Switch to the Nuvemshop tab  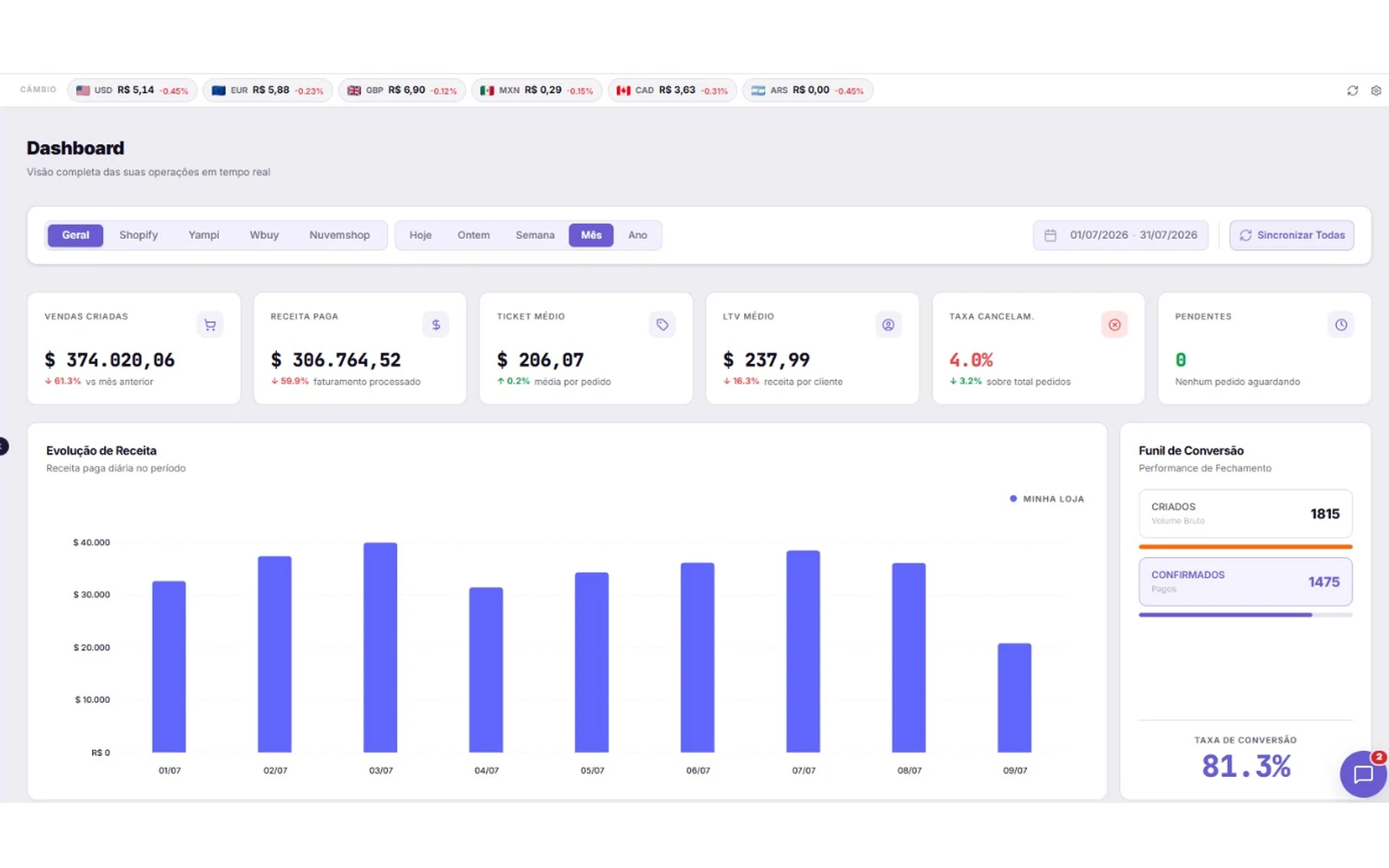click(x=339, y=235)
